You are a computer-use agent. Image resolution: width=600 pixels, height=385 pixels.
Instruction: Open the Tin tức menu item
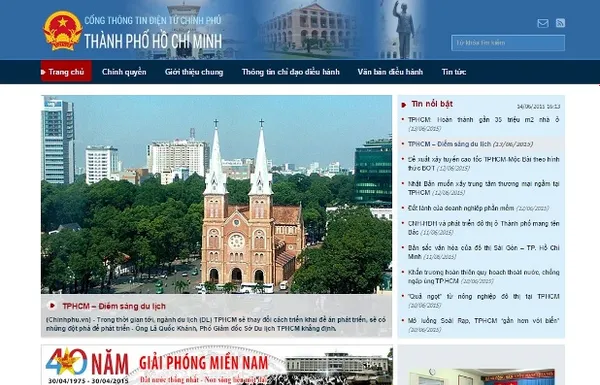coord(454,72)
